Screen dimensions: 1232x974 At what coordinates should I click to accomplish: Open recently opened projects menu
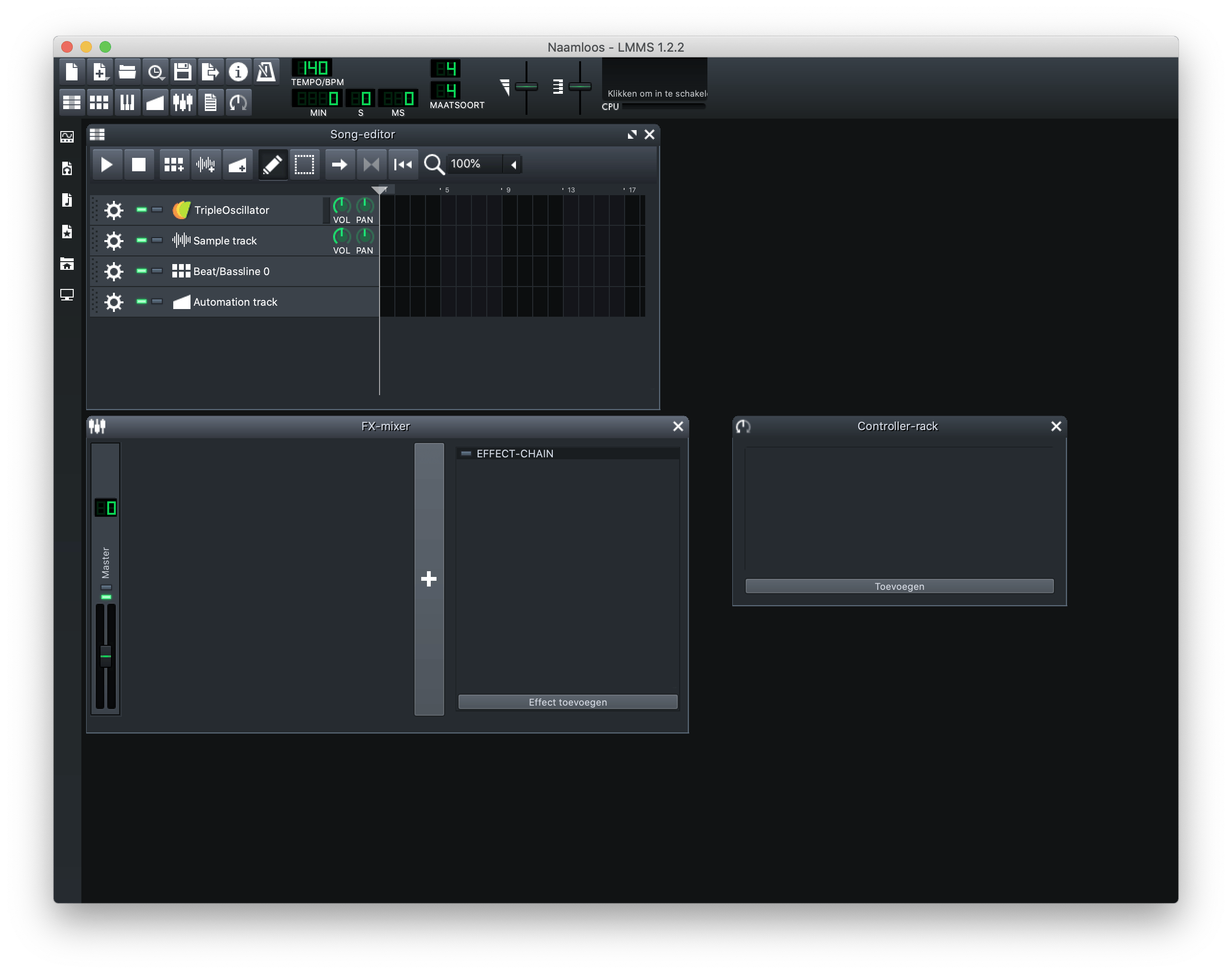(156, 72)
